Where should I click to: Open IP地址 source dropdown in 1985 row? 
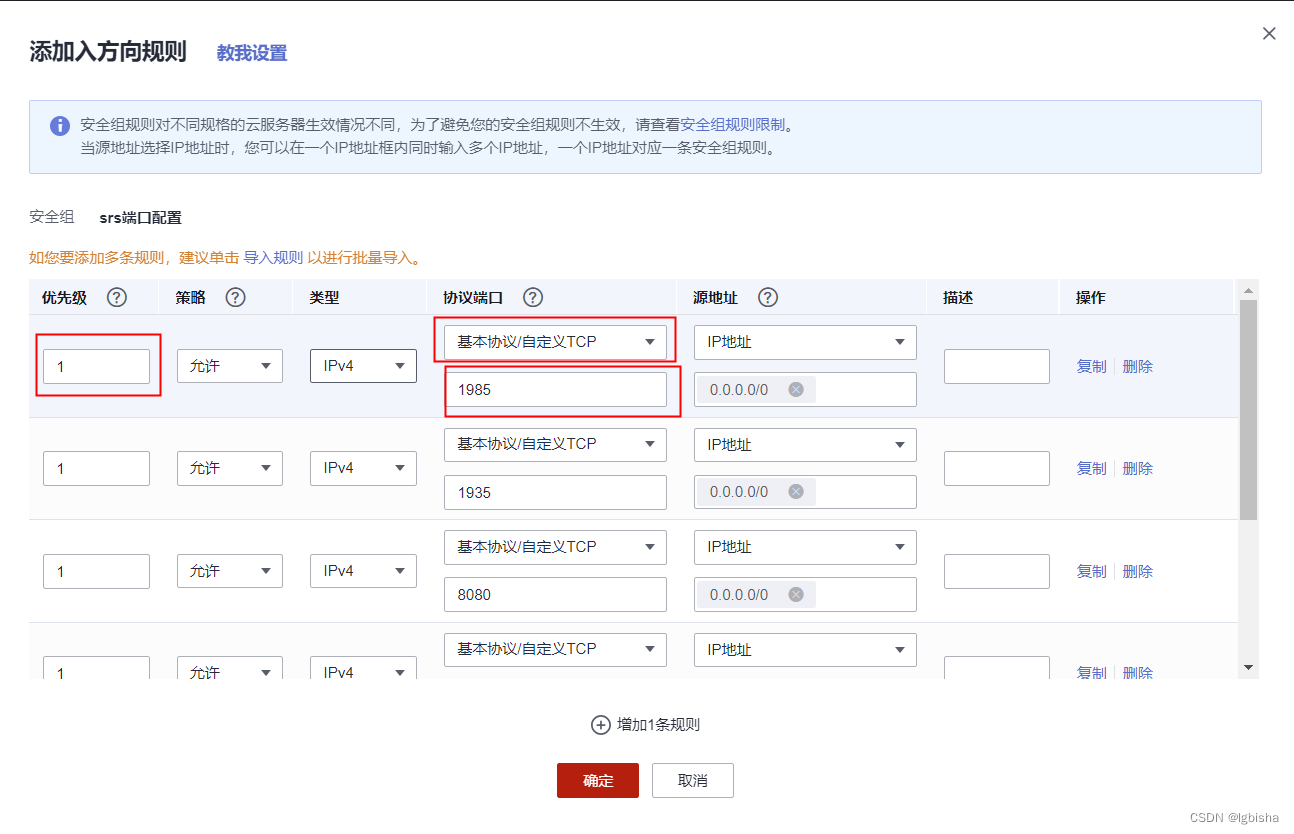(x=805, y=342)
